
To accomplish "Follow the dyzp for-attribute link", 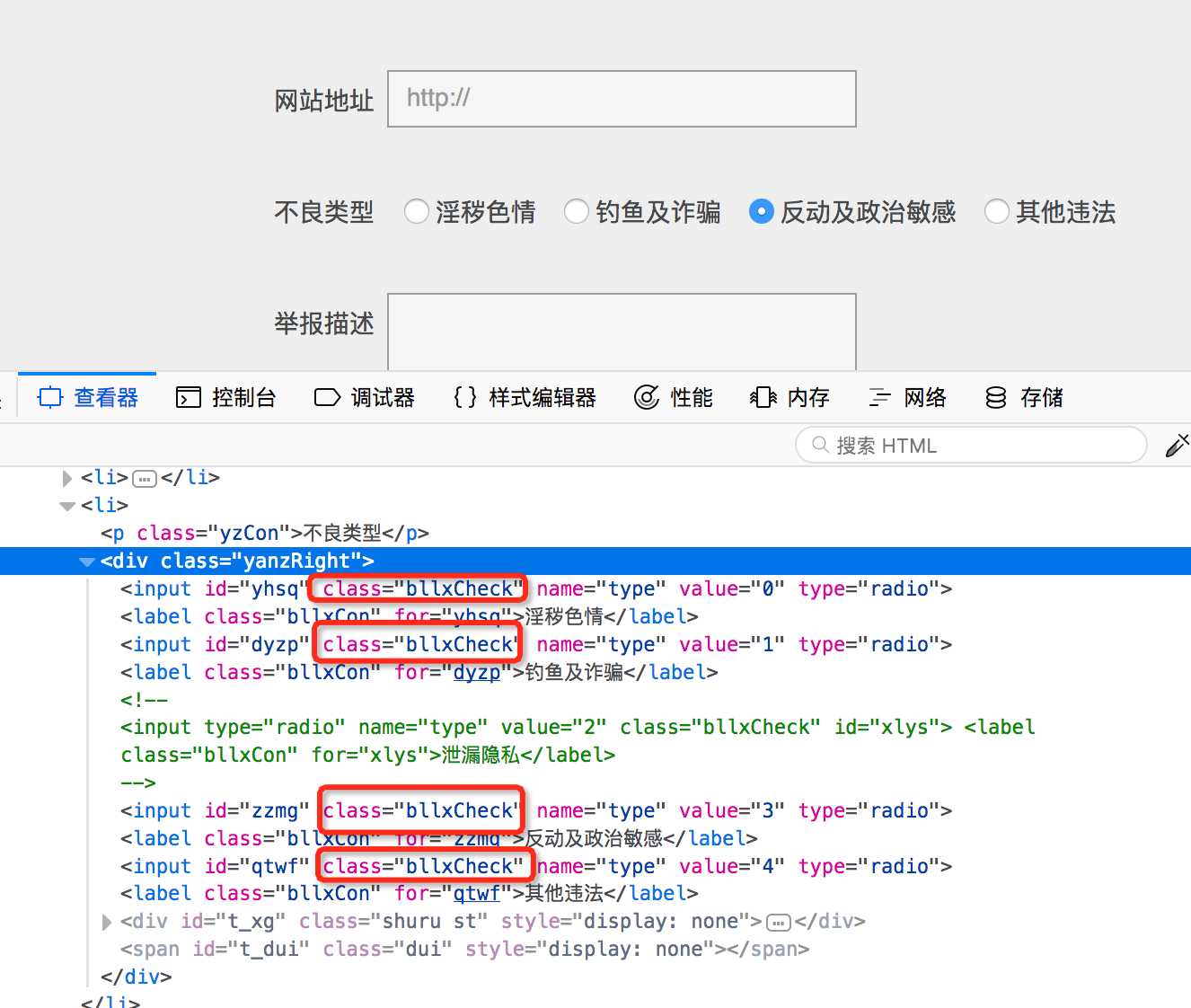I will pyautogui.click(x=477, y=672).
